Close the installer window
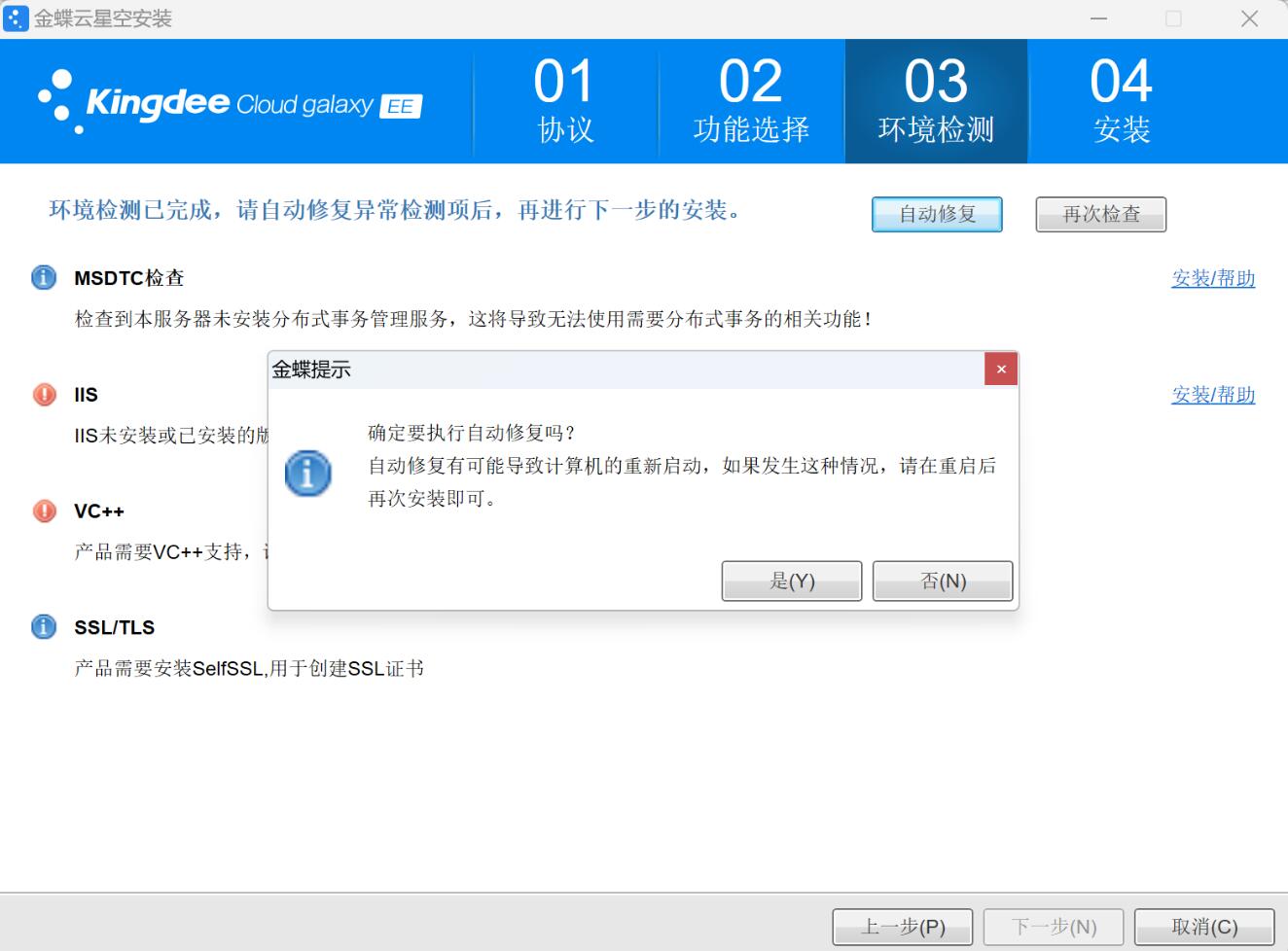Image resolution: width=1288 pixels, height=951 pixels. pos(1250,18)
